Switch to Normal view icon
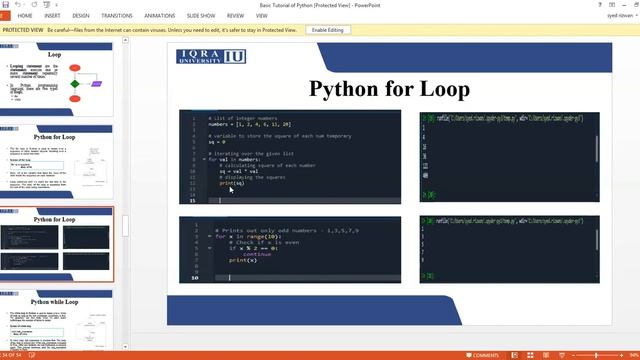 point(515,356)
